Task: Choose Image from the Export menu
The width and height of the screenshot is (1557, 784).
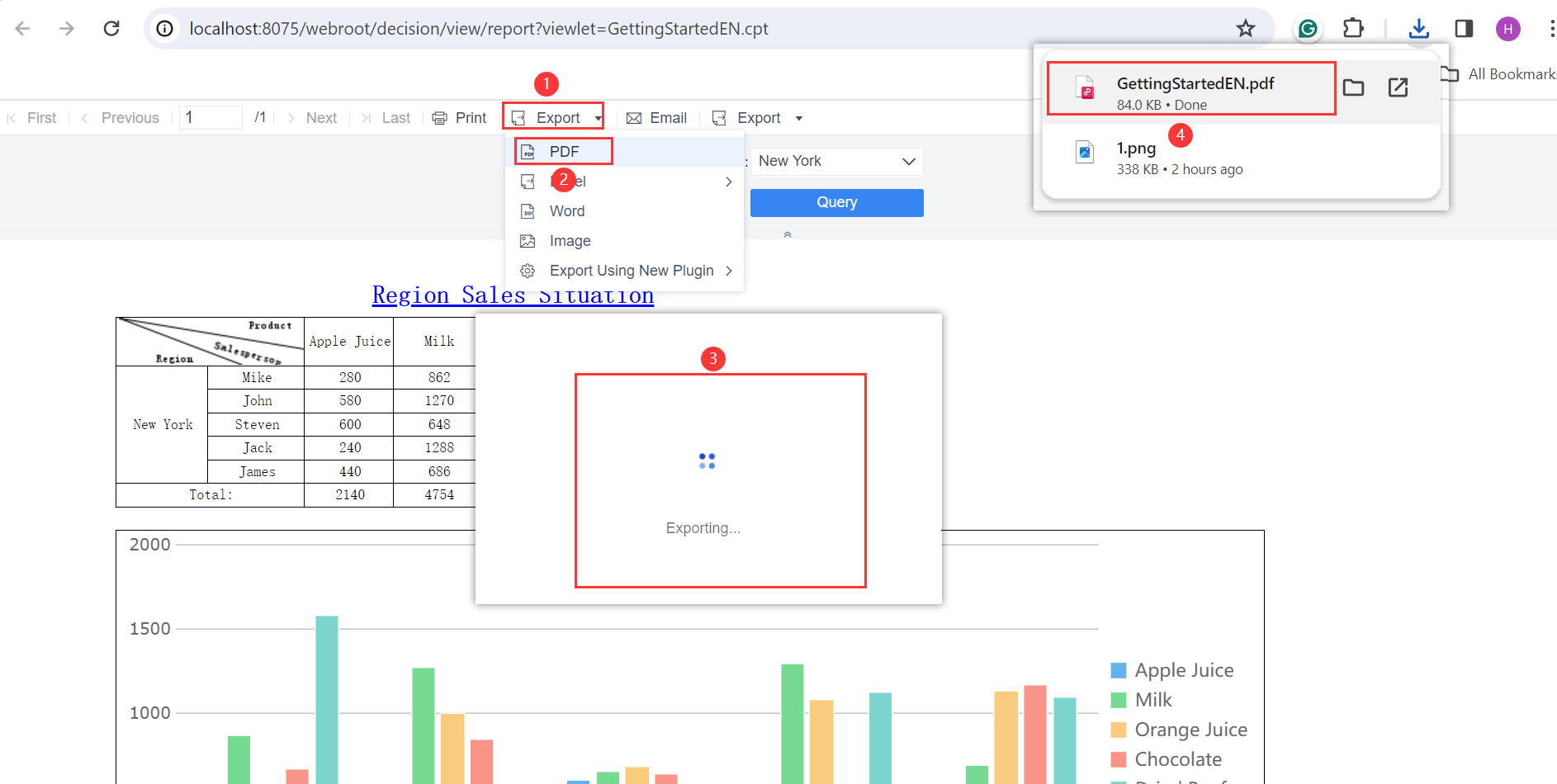Action: (x=570, y=240)
